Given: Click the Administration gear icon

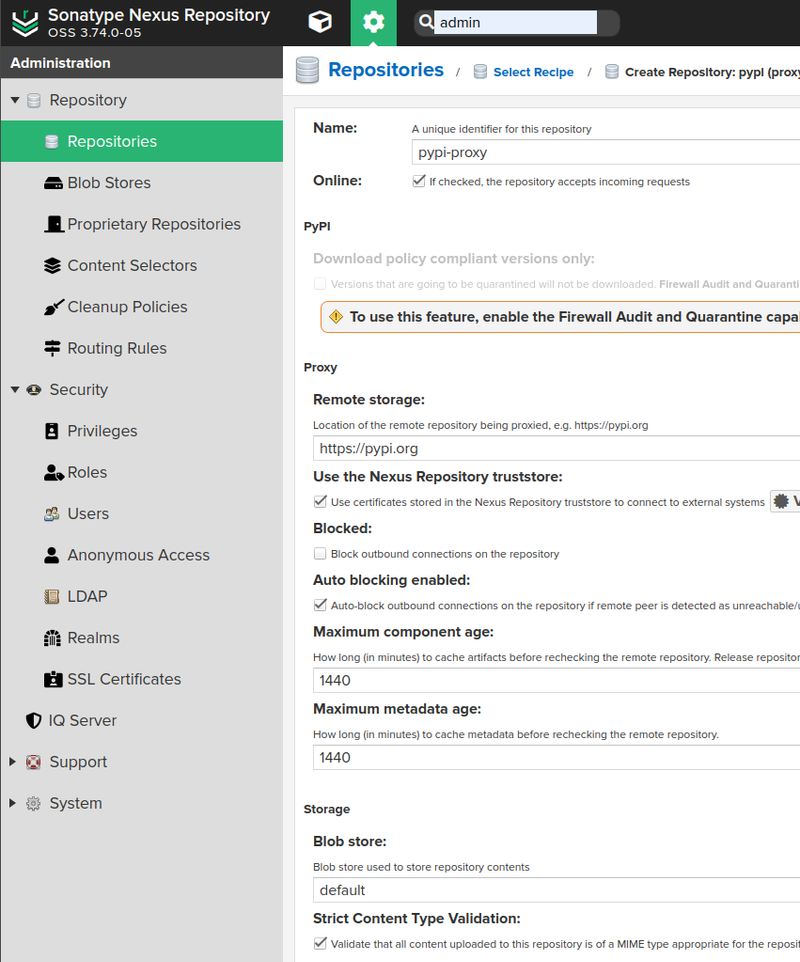Looking at the screenshot, I should (374, 23).
